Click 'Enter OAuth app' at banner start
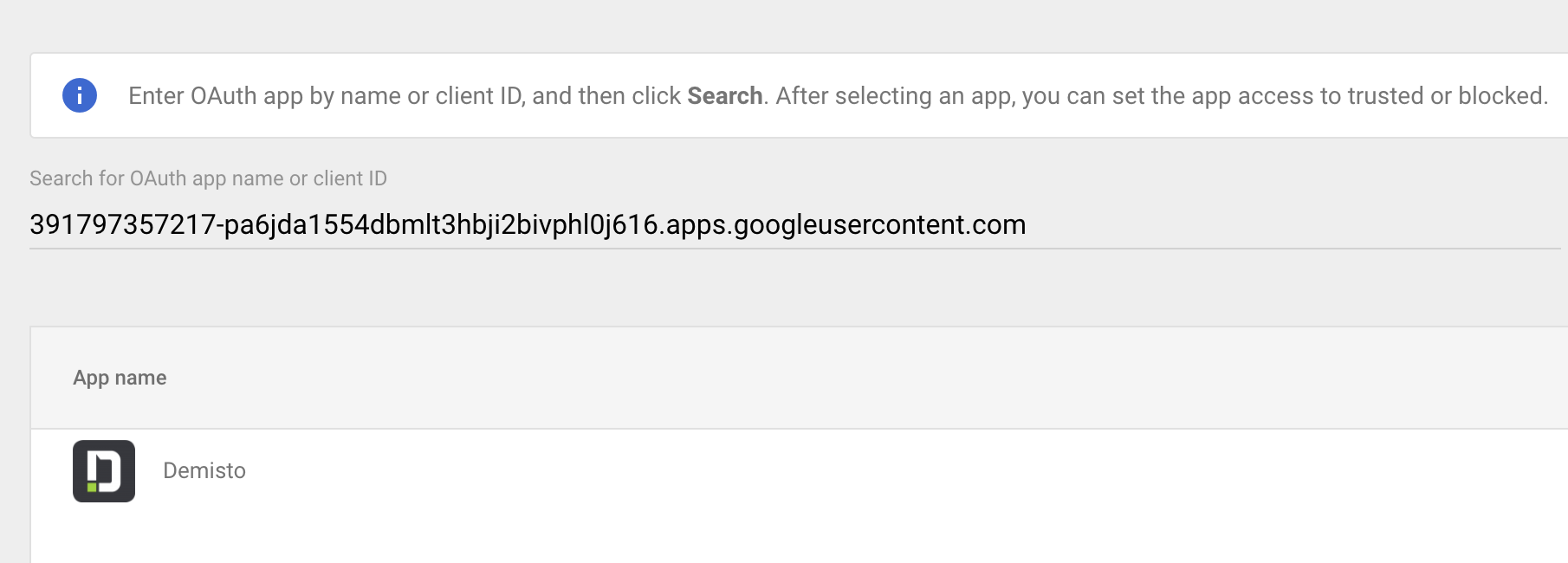 pos(215,95)
